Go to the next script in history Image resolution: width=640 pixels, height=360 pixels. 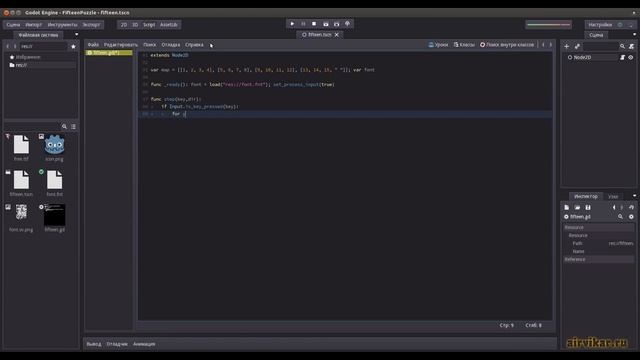(551, 45)
